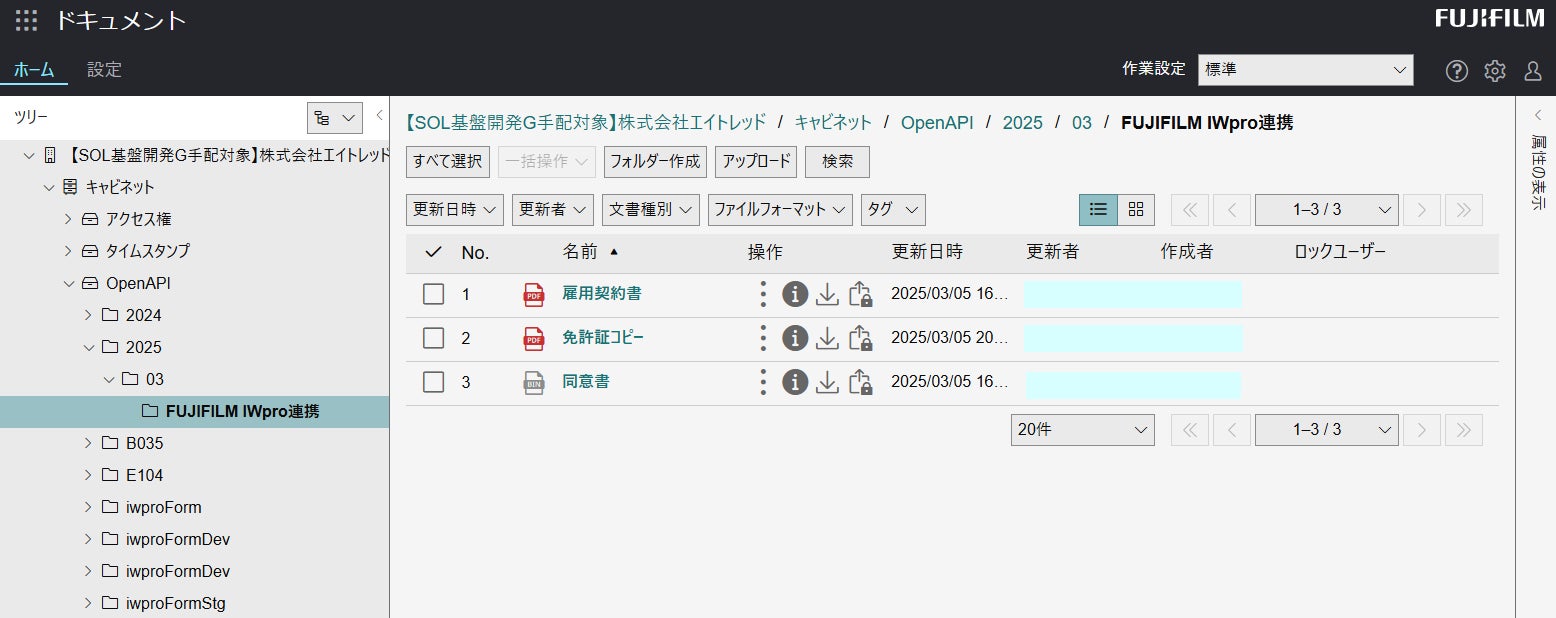Select the iwproForm folder in tree

pyautogui.click(x=164, y=507)
